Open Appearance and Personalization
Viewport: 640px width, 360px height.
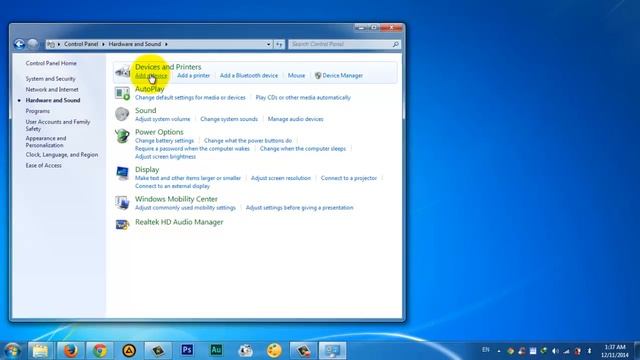click(x=46, y=142)
